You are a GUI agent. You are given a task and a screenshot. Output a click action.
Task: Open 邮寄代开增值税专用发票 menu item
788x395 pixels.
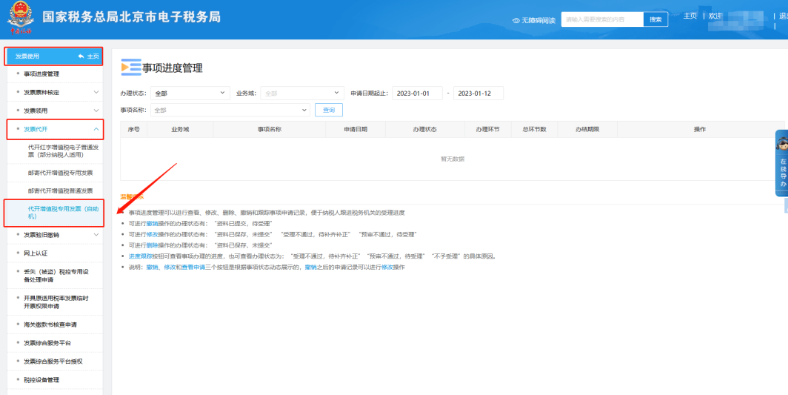click(60, 173)
